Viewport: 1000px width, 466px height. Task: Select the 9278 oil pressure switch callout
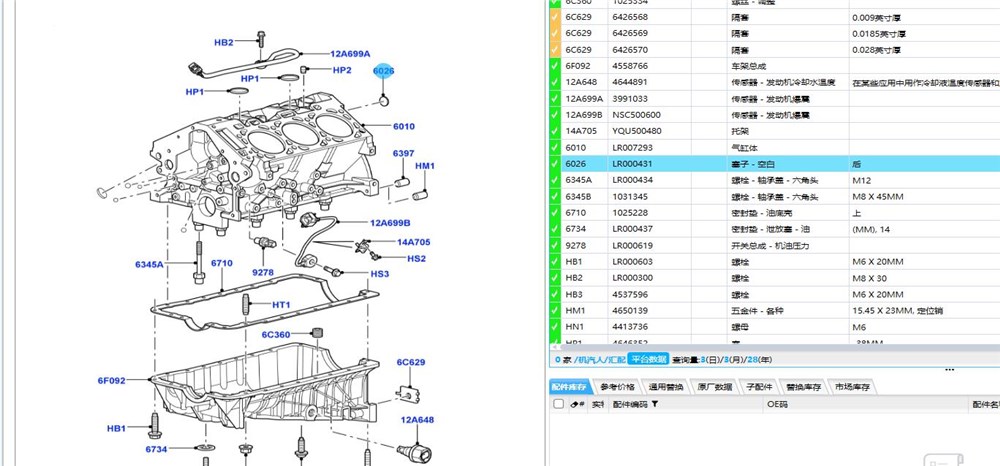[x=262, y=272]
